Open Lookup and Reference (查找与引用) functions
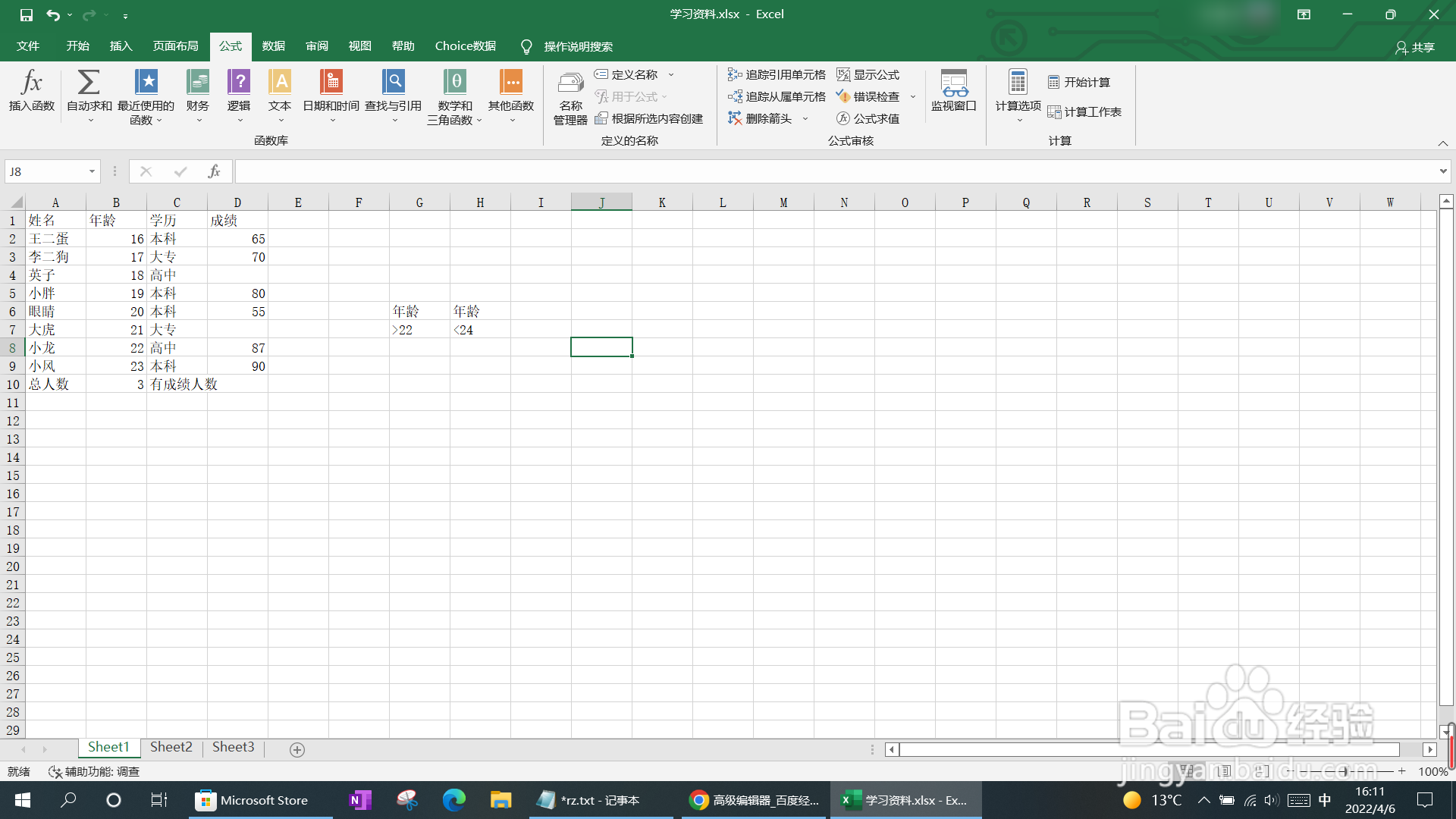The height and width of the screenshot is (819, 1456). 393,96
